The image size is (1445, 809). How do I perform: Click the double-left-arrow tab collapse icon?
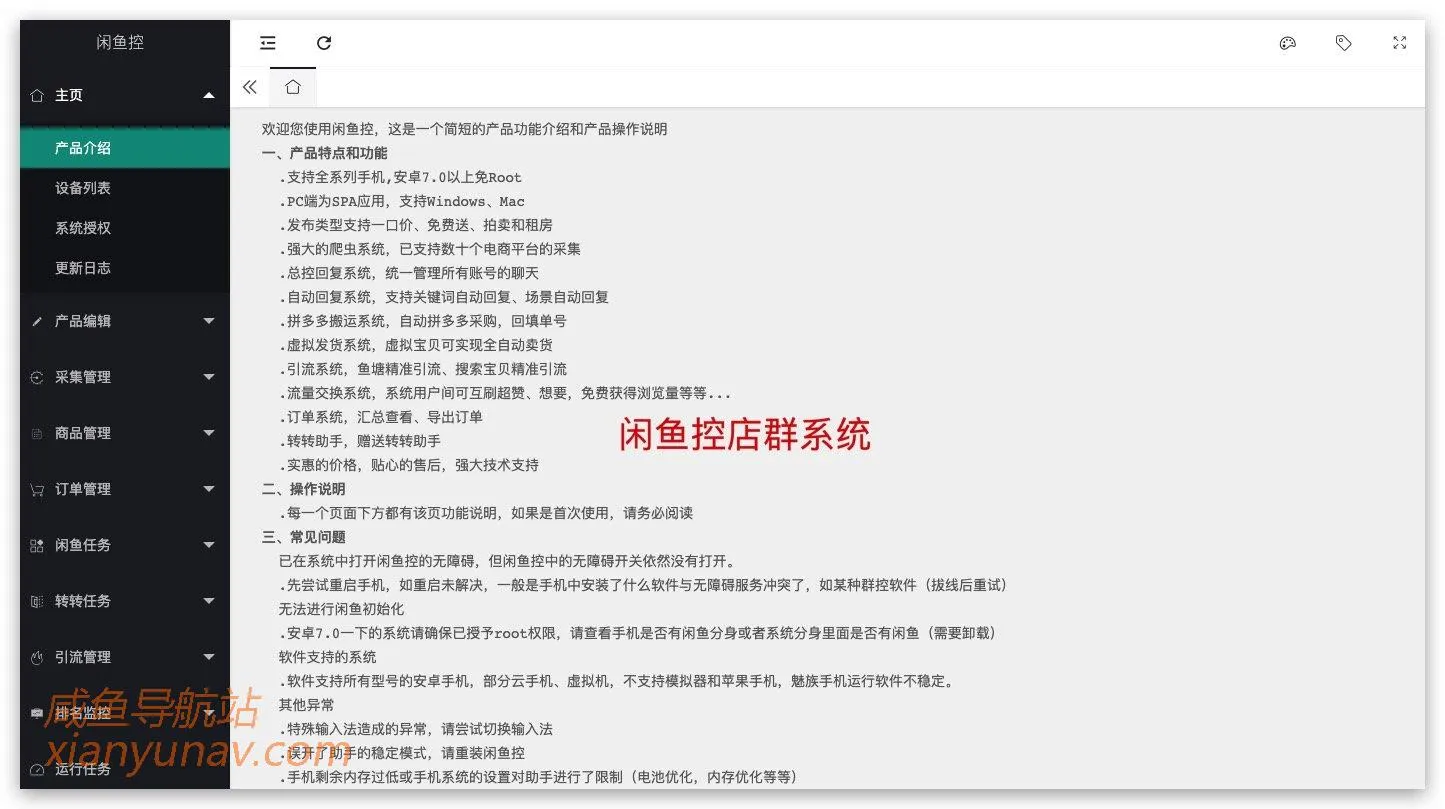[249, 87]
